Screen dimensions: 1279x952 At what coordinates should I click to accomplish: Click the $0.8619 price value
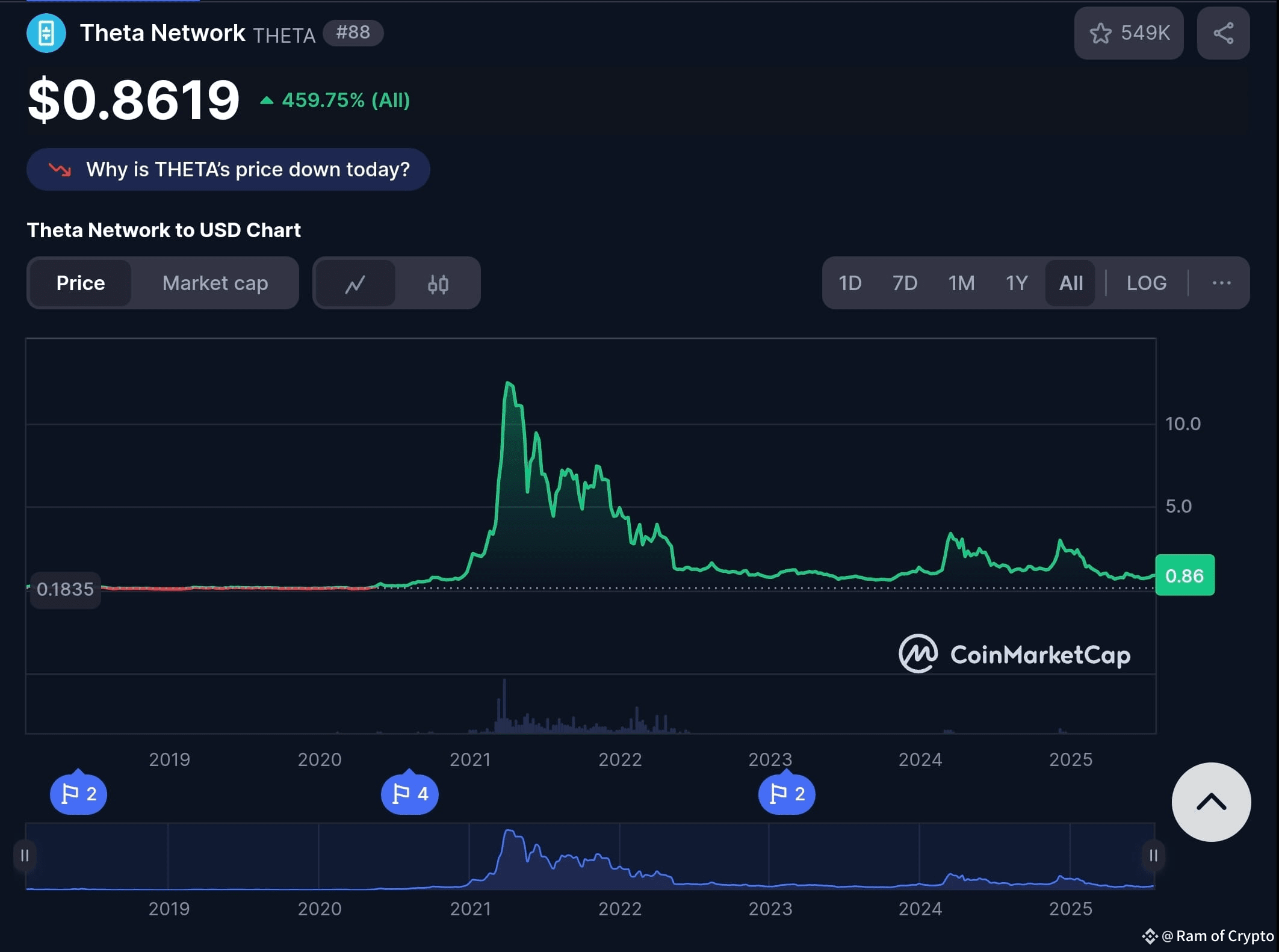click(134, 99)
